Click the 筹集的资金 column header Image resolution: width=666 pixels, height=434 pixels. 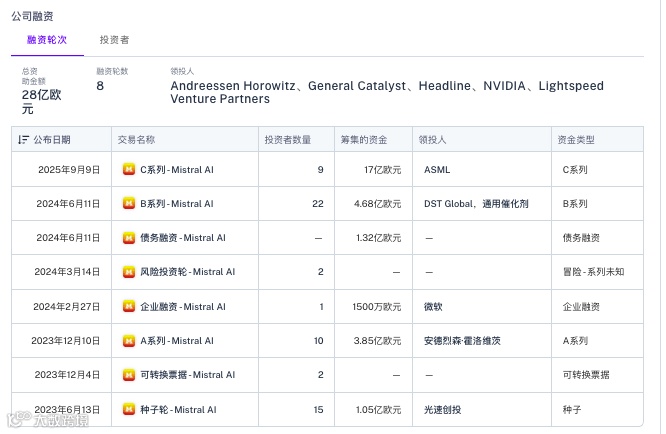[x=364, y=140]
